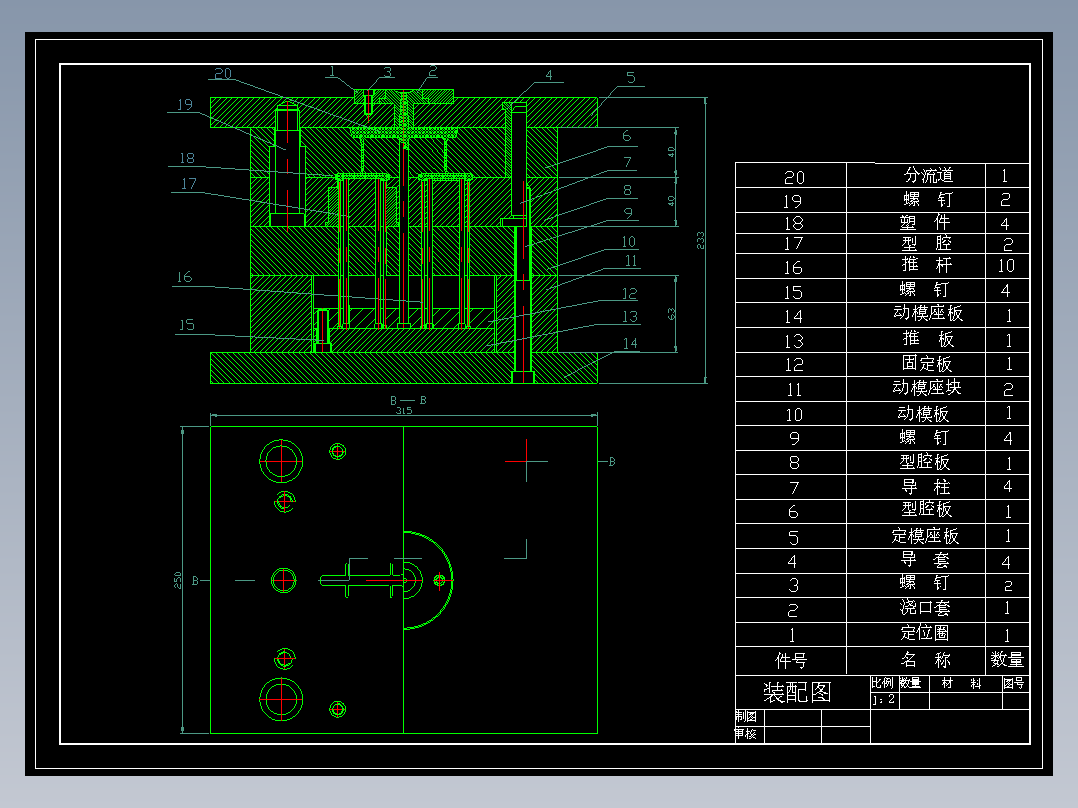Image resolution: width=1078 pixels, height=808 pixels.
Task: Click the 导柱 name in row 7
Action: coord(925,487)
